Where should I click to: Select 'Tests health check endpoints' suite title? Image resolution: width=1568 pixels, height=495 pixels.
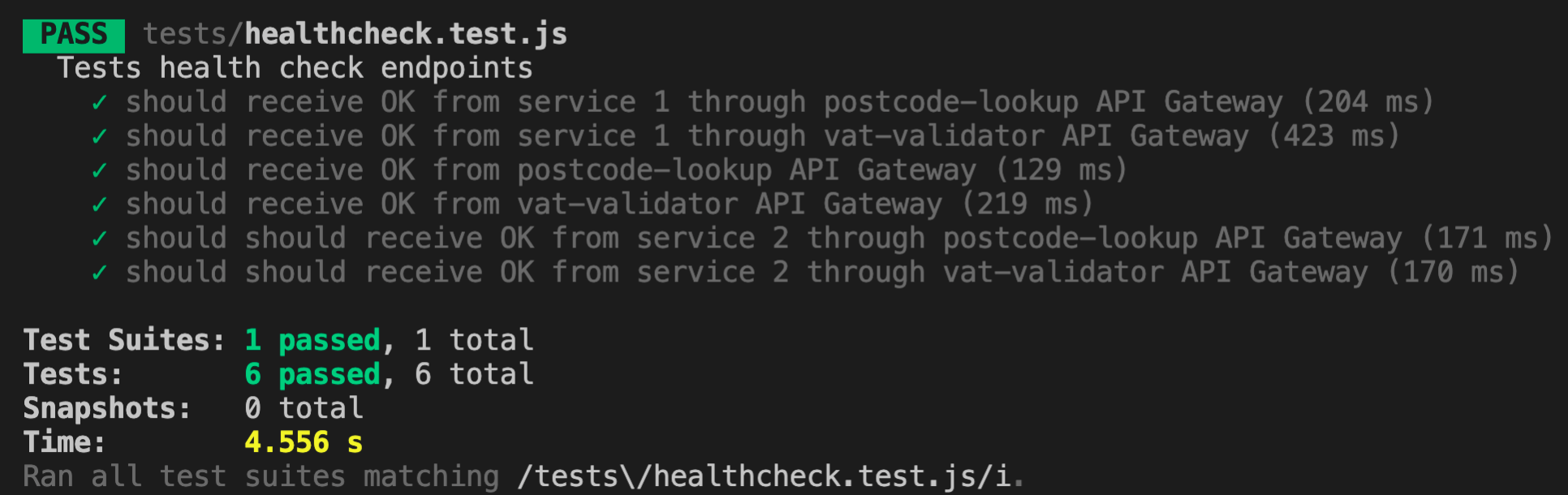pos(295,68)
